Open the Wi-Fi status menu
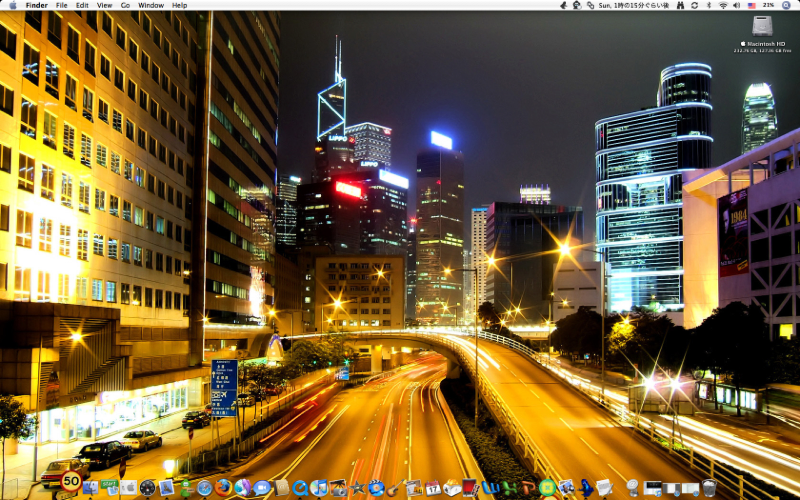The width and height of the screenshot is (800, 500). pyautogui.click(x=722, y=5)
